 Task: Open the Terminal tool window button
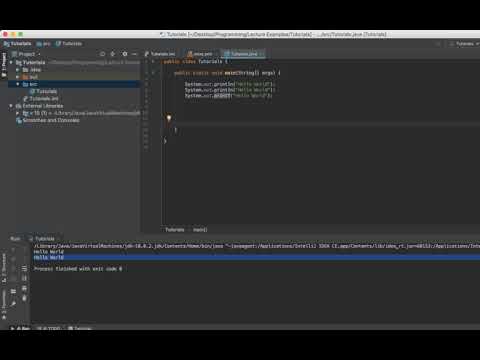pyautogui.click(x=80, y=328)
